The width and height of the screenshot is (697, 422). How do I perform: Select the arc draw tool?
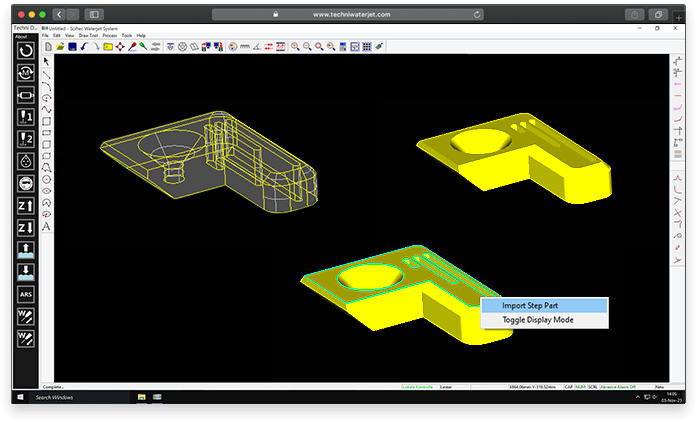[46, 86]
